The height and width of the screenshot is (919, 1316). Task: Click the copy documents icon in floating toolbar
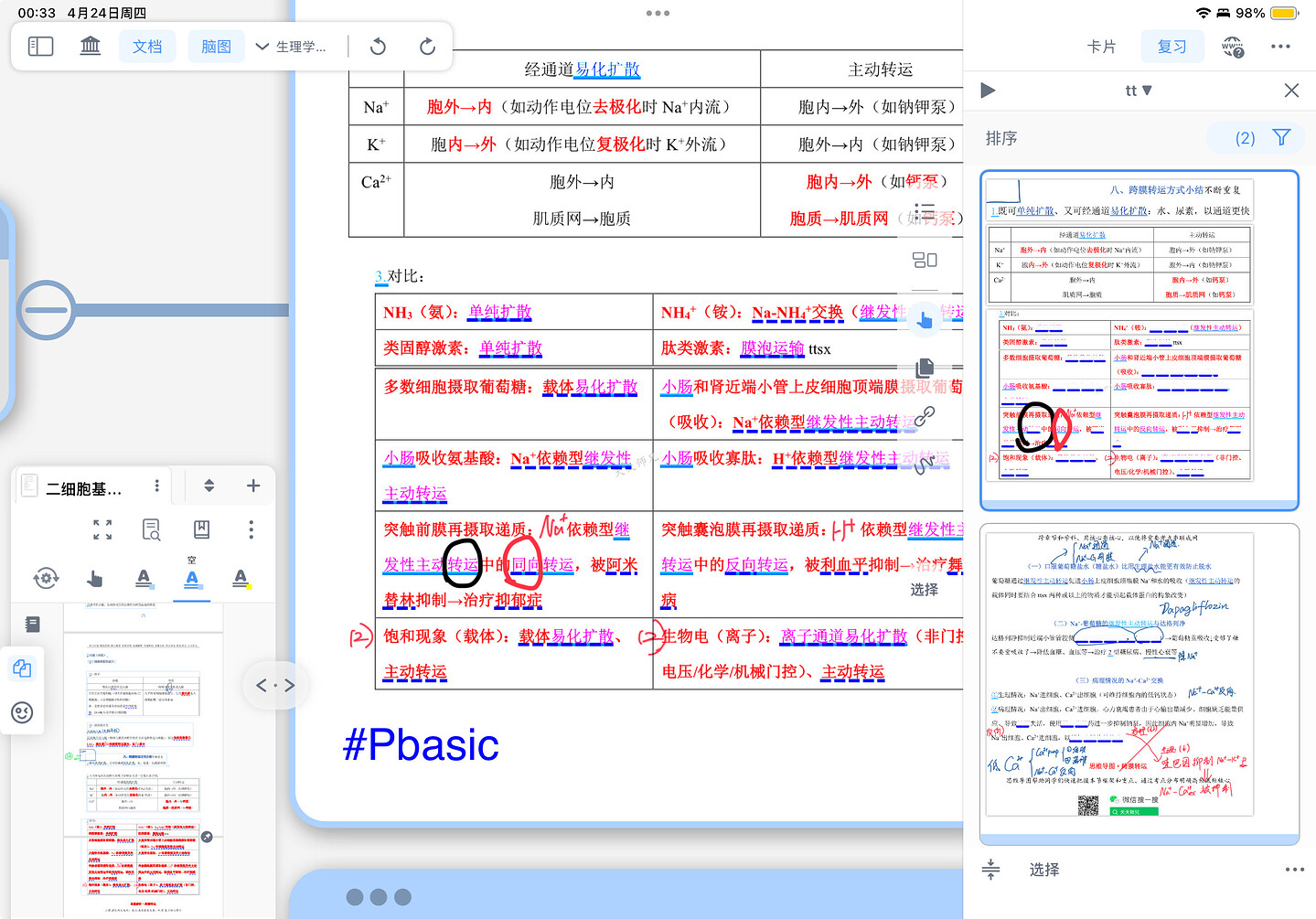coord(925,368)
